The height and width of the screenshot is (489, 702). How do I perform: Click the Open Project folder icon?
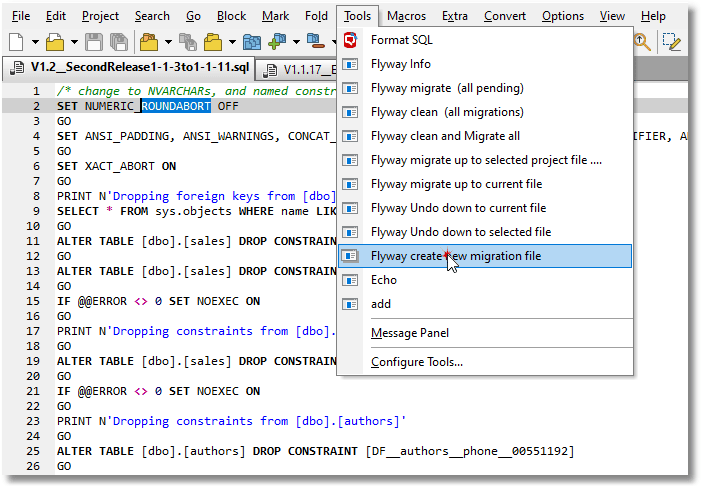pyautogui.click(x=149, y=43)
